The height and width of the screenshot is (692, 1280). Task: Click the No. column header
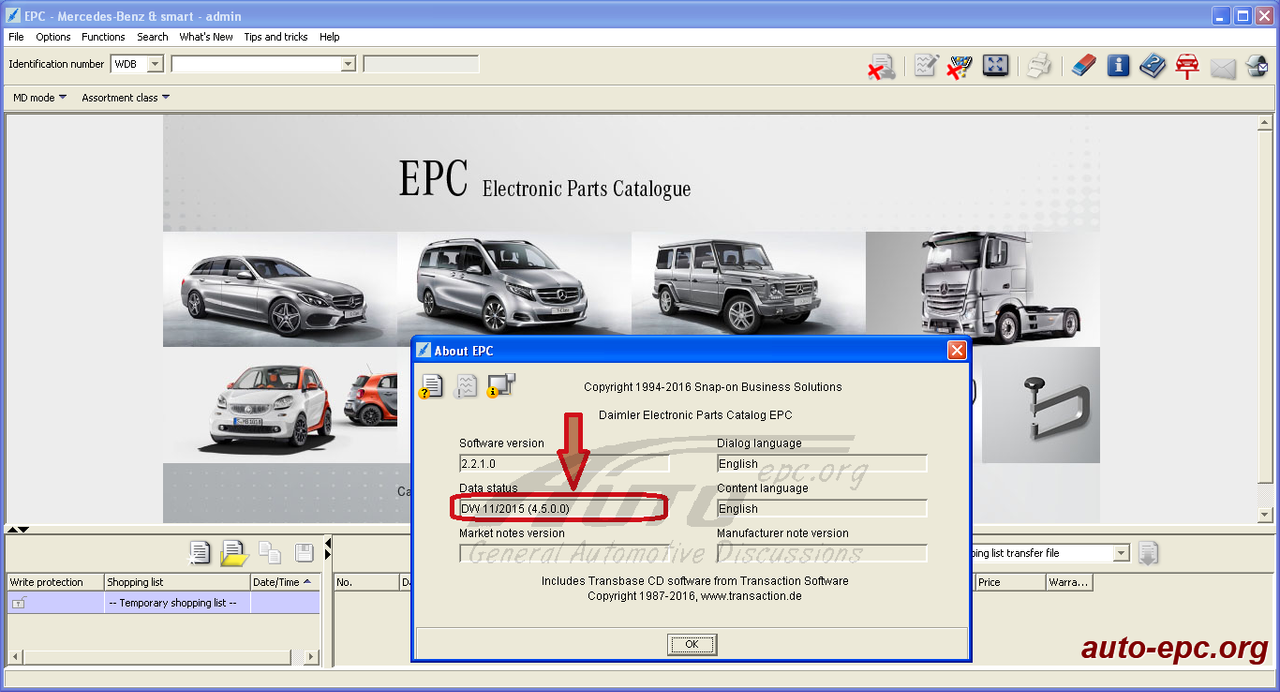[365, 582]
